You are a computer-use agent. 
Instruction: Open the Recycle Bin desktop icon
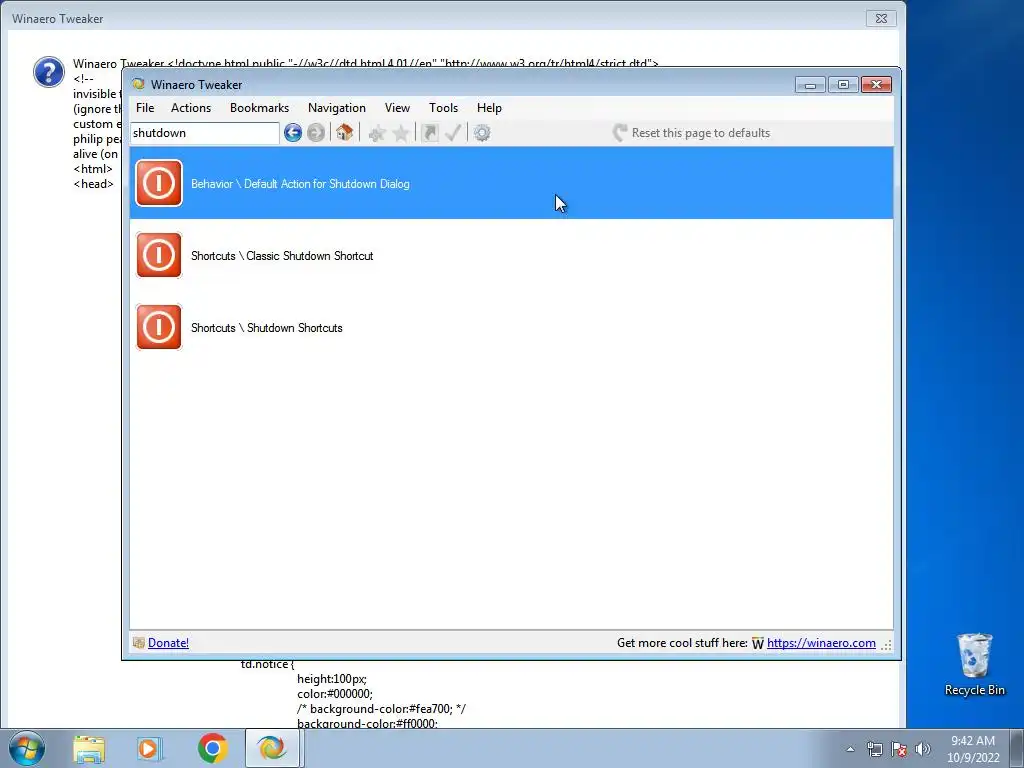pyautogui.click(x=974, y=665)
